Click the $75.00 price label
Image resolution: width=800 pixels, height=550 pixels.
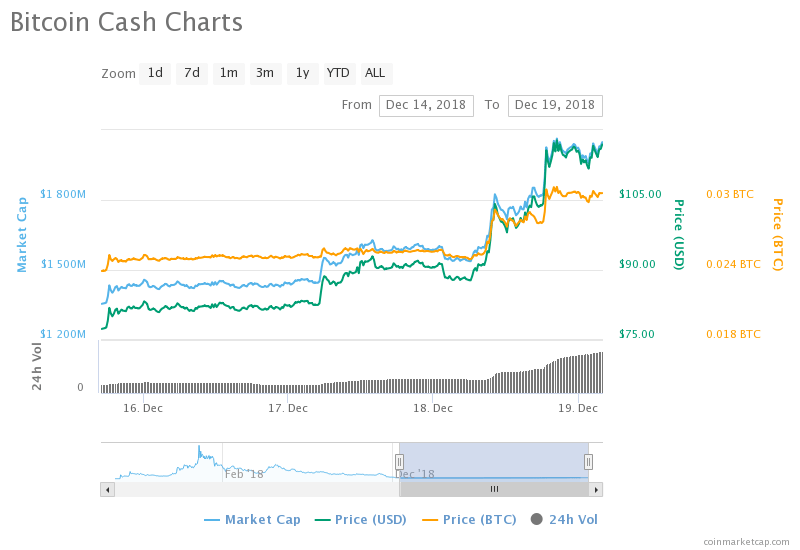(637, 334)
